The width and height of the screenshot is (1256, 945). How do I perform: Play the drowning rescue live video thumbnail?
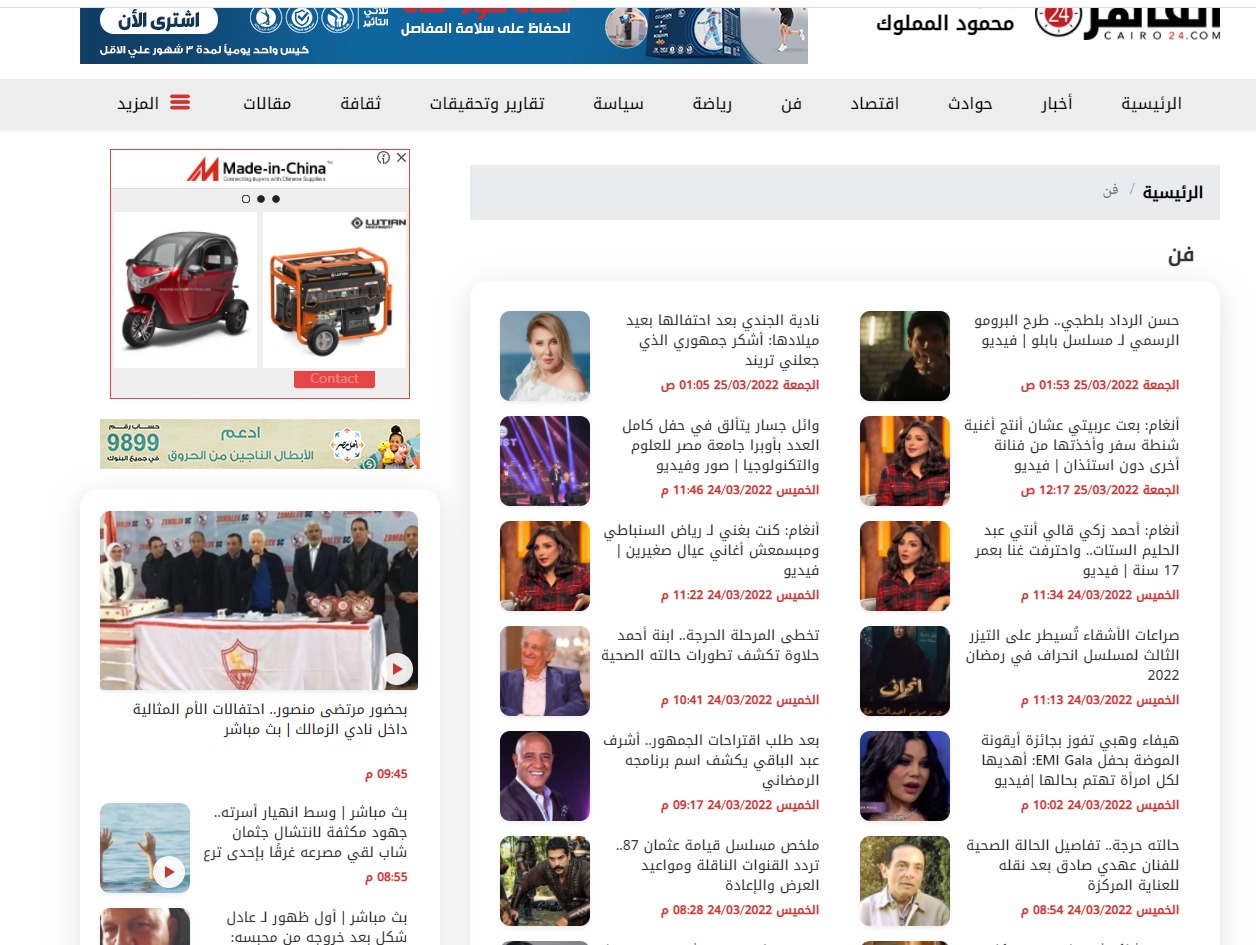[x=169, y=872]
